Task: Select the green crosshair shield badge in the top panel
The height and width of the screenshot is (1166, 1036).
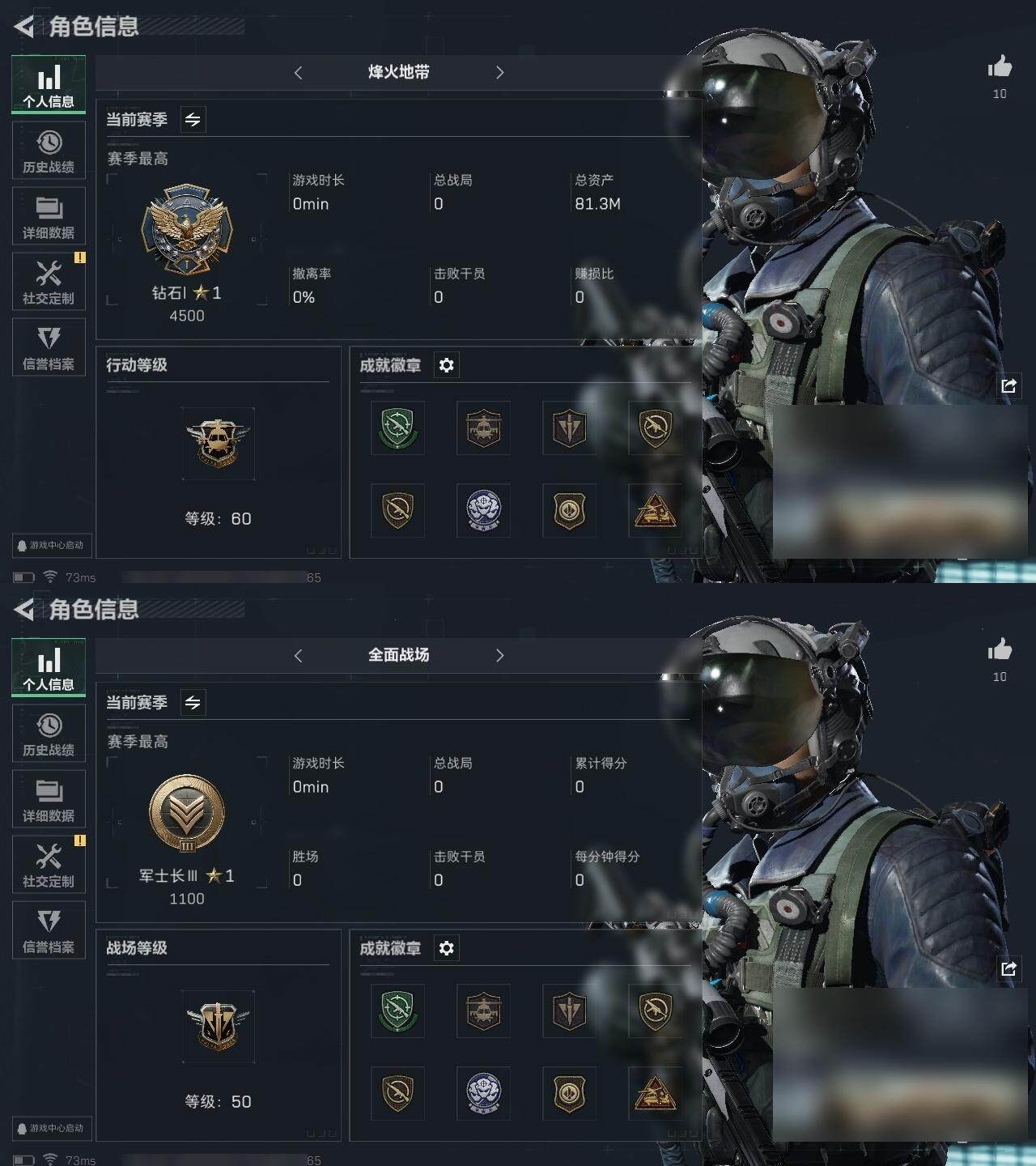Action: 397,428
